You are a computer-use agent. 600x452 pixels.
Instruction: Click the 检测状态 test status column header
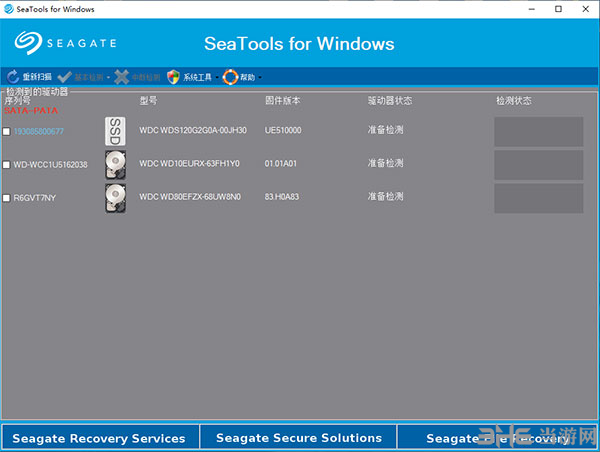514,101
